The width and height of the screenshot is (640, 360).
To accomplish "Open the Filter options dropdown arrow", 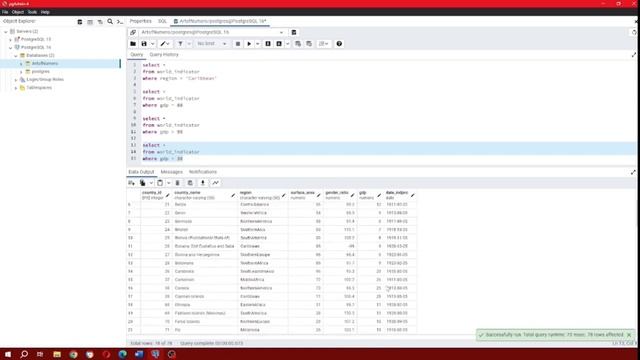I will click(x=189, y=44).
